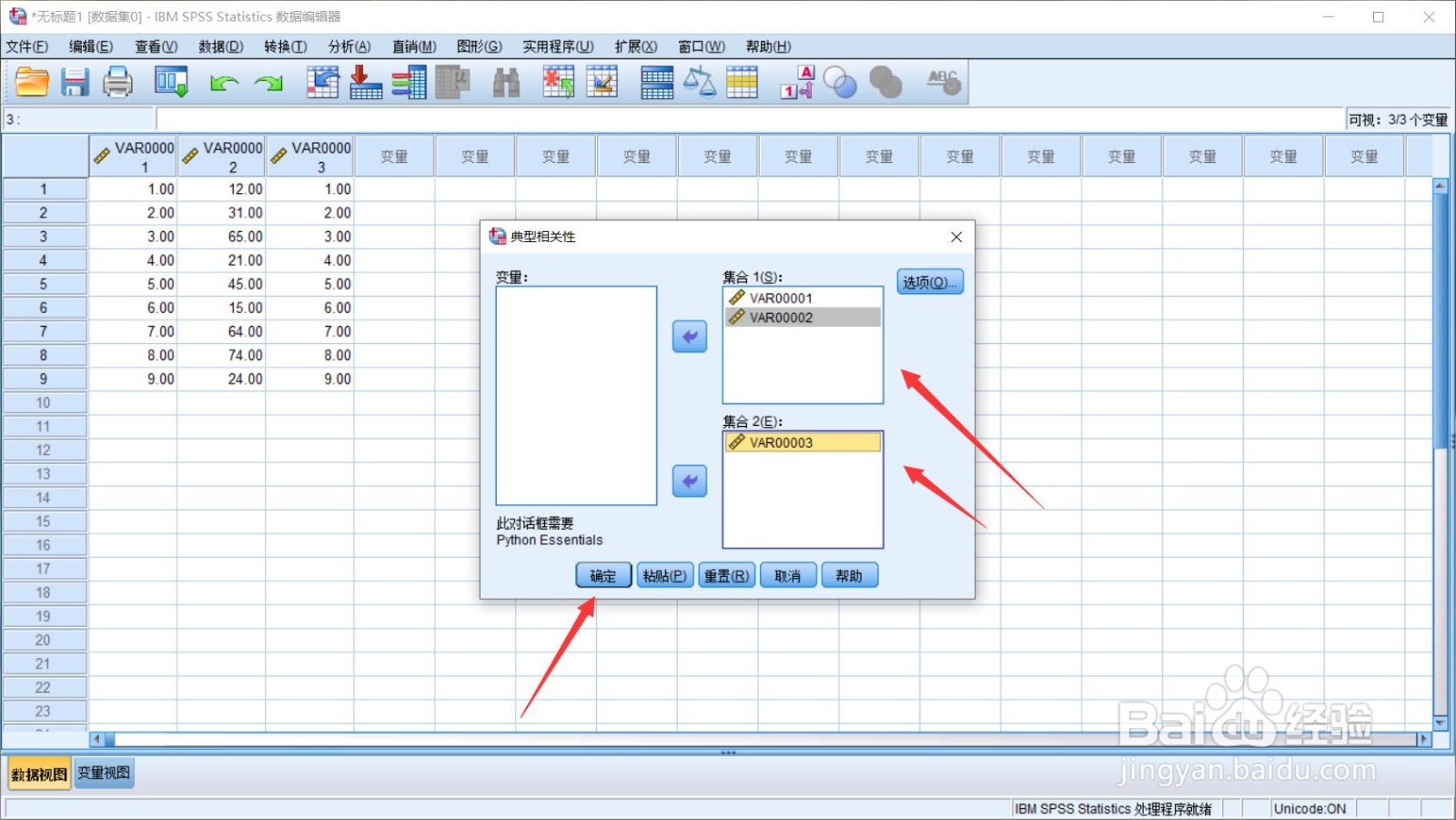Click the Weight cases scale icon
Image resolution: width=1456 pixels, height=820 pixels.
point(700,82)
